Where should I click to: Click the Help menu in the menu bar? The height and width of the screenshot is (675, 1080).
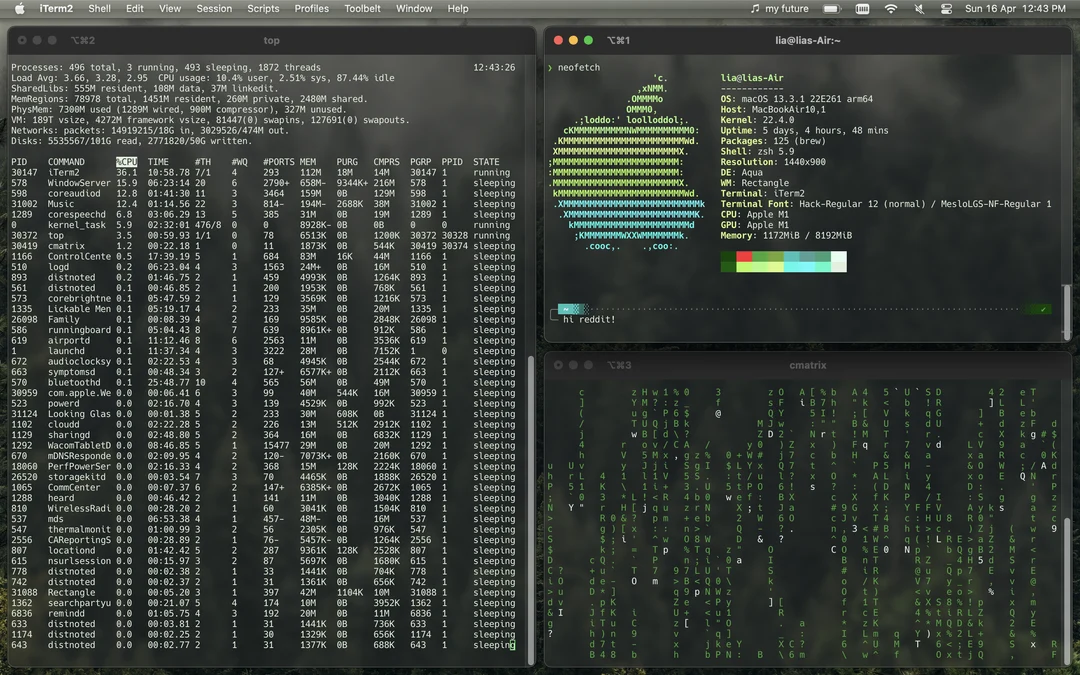click(x=457, y=8)
